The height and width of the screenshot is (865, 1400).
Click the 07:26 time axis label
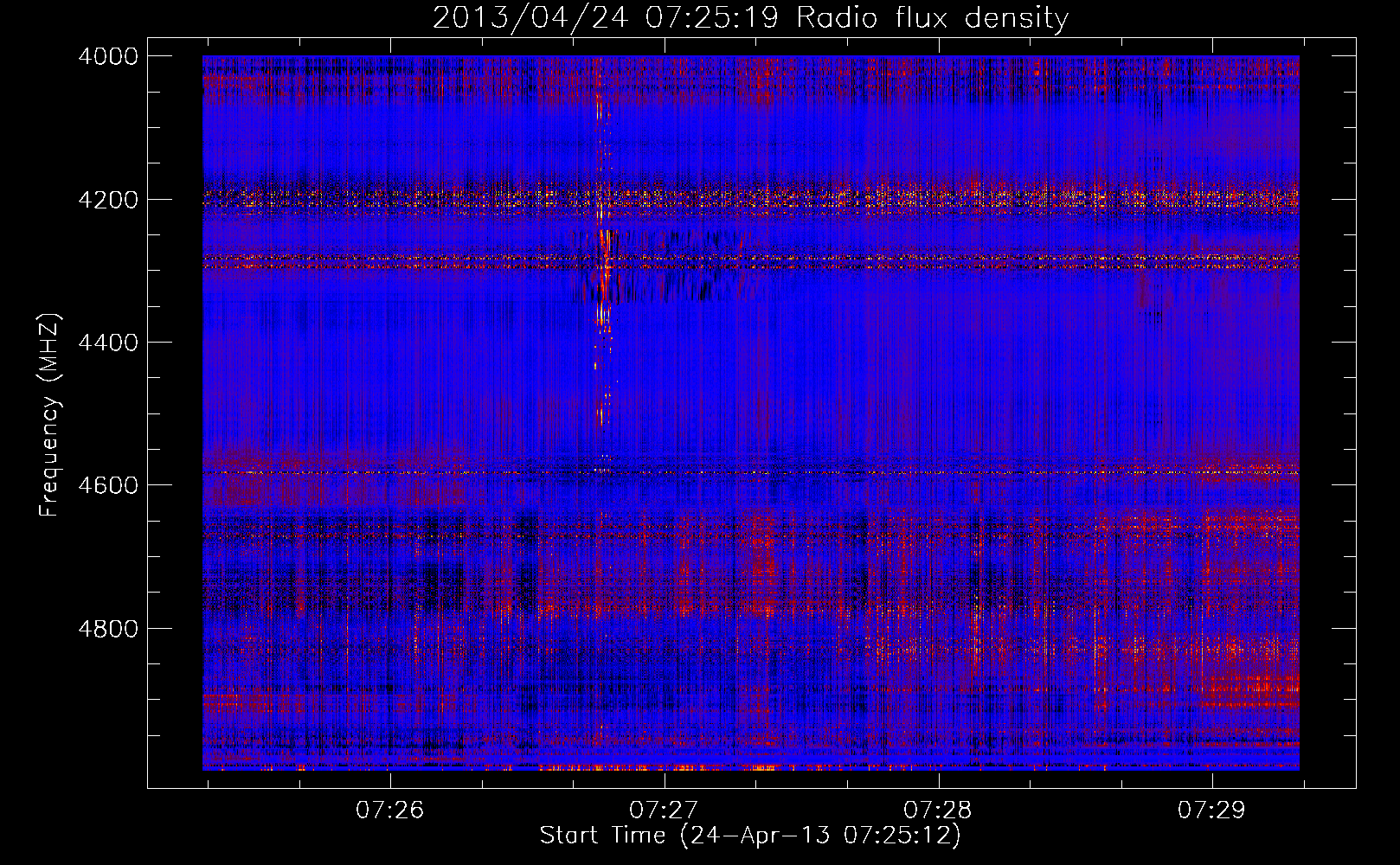tap(390, 811)
